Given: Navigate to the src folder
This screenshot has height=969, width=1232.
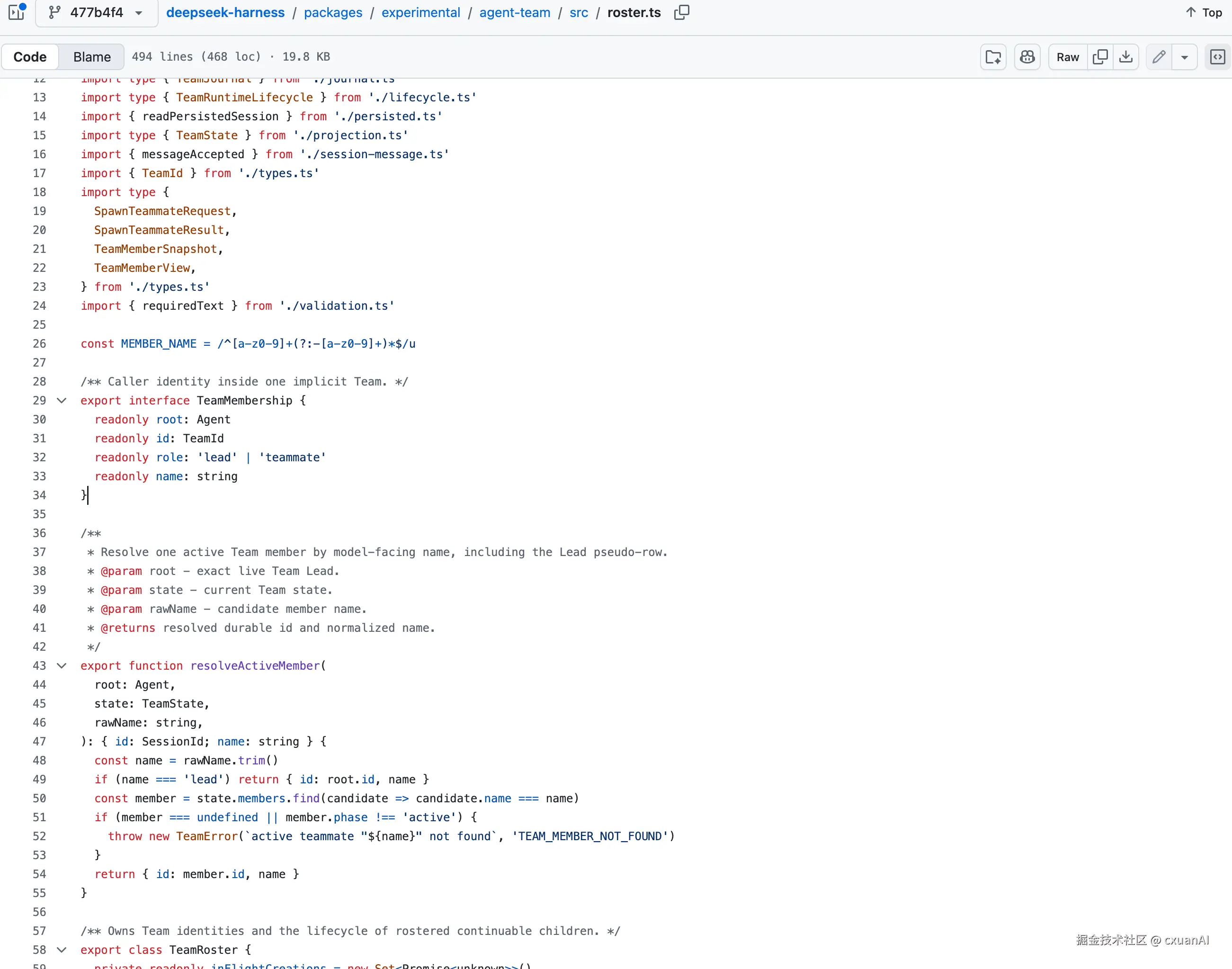Looking at the screenshot, I should coord(579,12).
